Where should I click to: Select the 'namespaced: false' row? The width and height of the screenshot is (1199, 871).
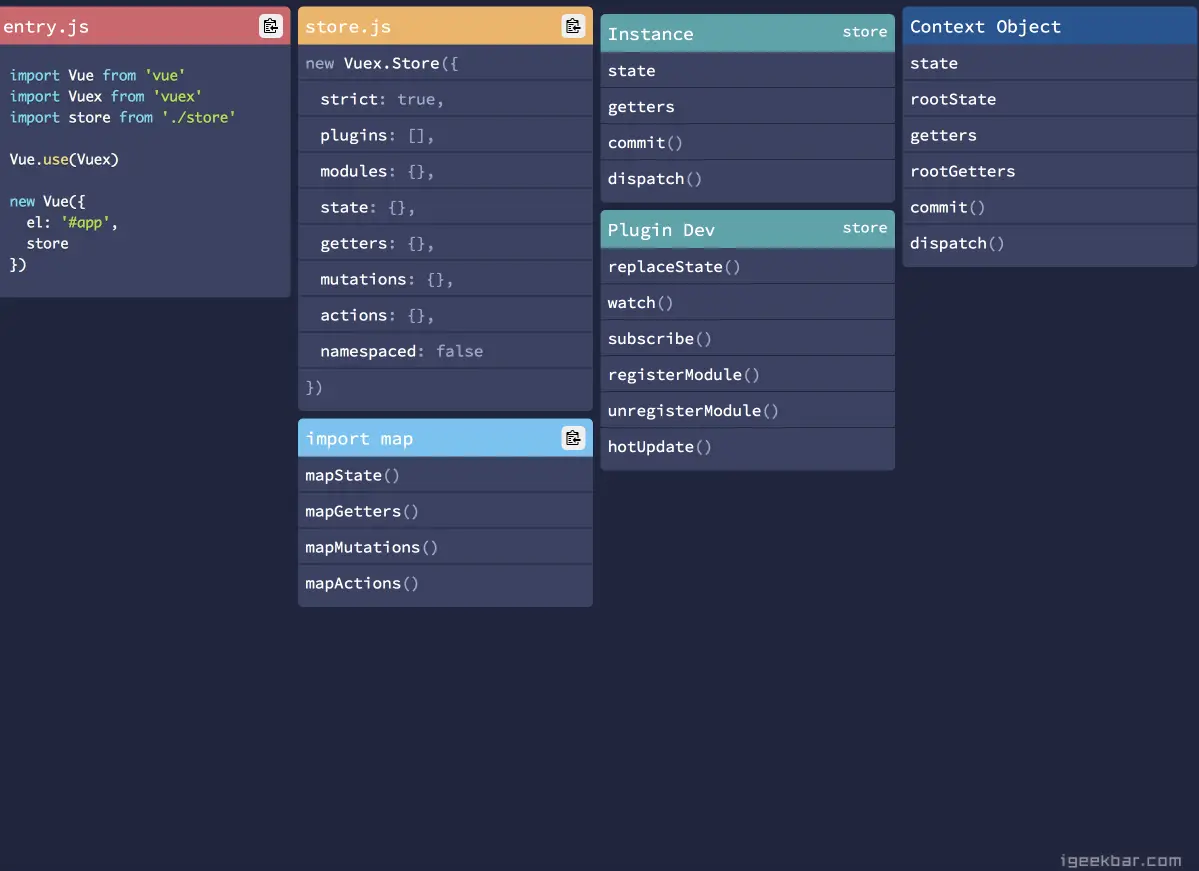[x=445, y=350]
